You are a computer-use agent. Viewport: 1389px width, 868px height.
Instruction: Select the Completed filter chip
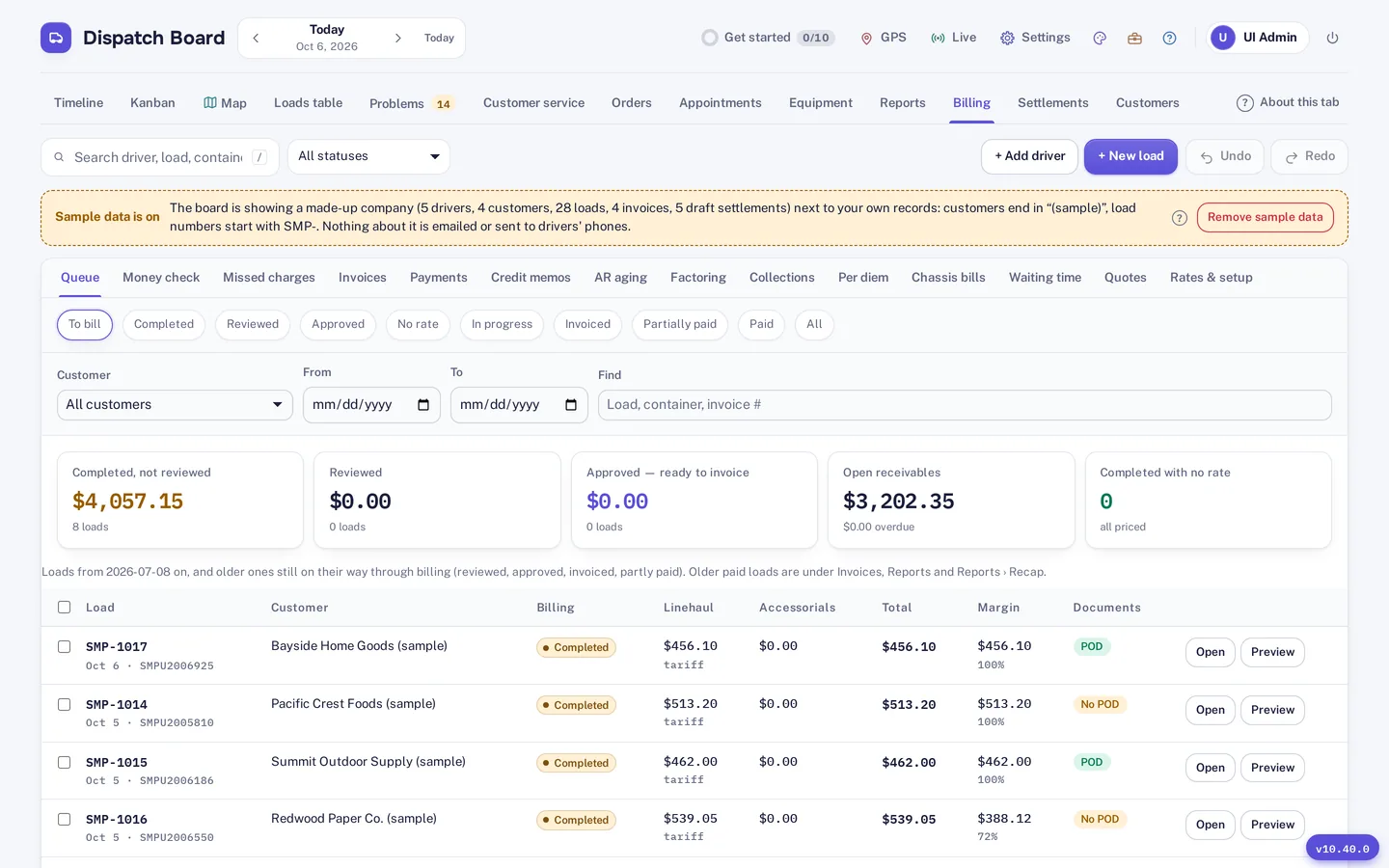[x=164, y=325]
